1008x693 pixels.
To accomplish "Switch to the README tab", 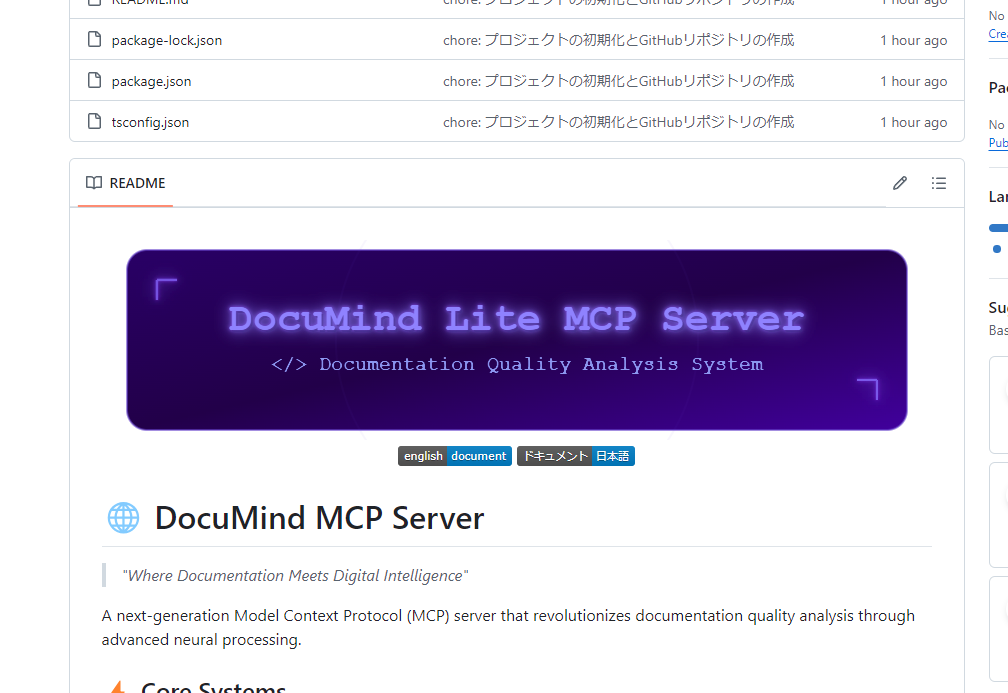I will click(x=126, y=183).
